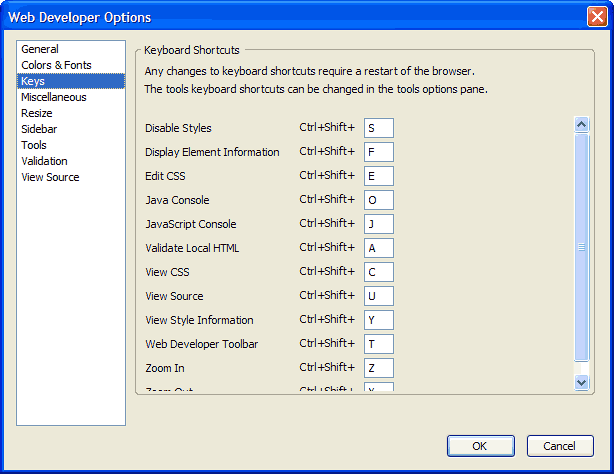Click the 'Zoom In' label
This screenshot has width=614, height=474.
[x=165, y=368]
